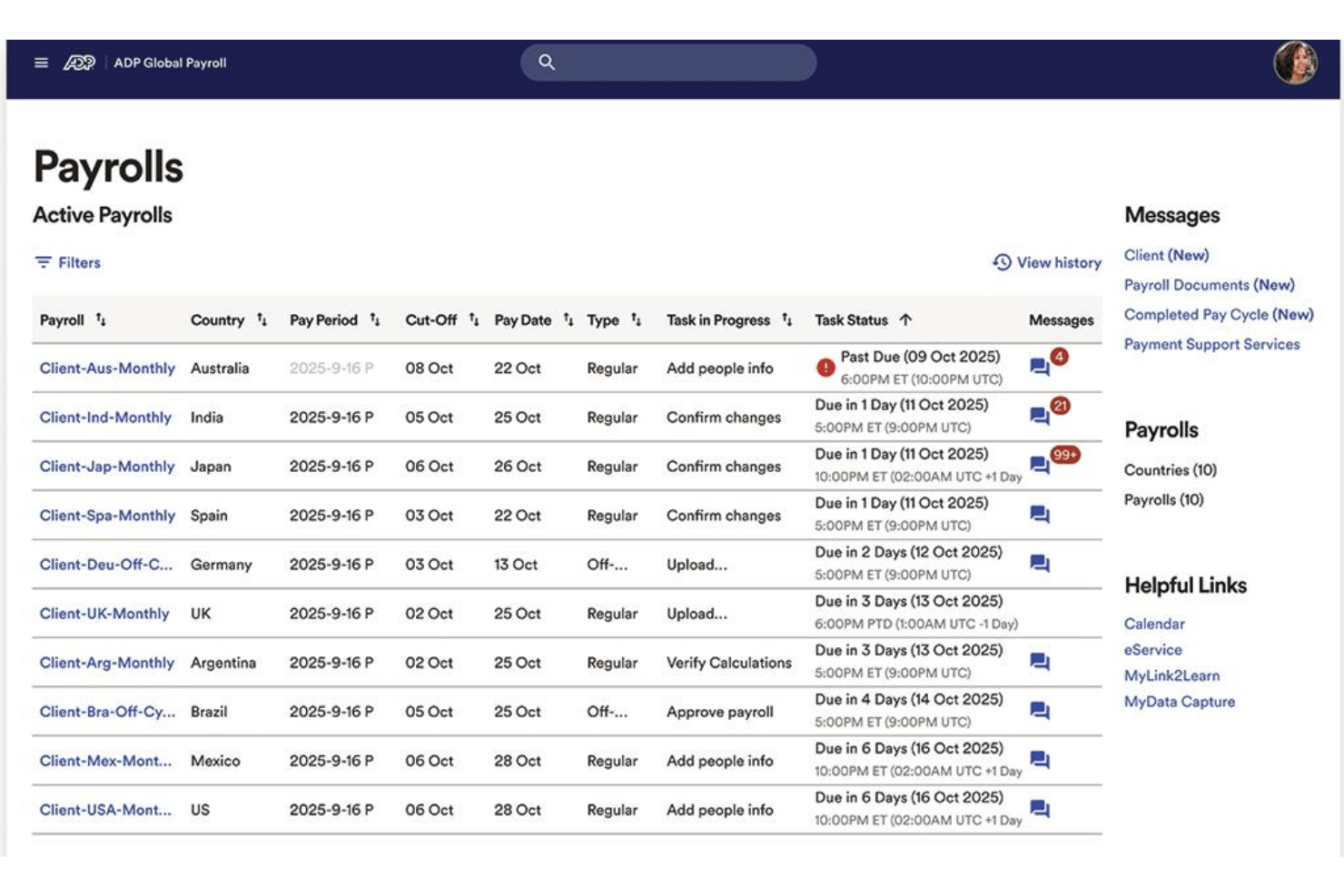The height and width of the screenshot is (896, 1344).
Task: Open Client (New) messages link
Action: [1167, 255]
